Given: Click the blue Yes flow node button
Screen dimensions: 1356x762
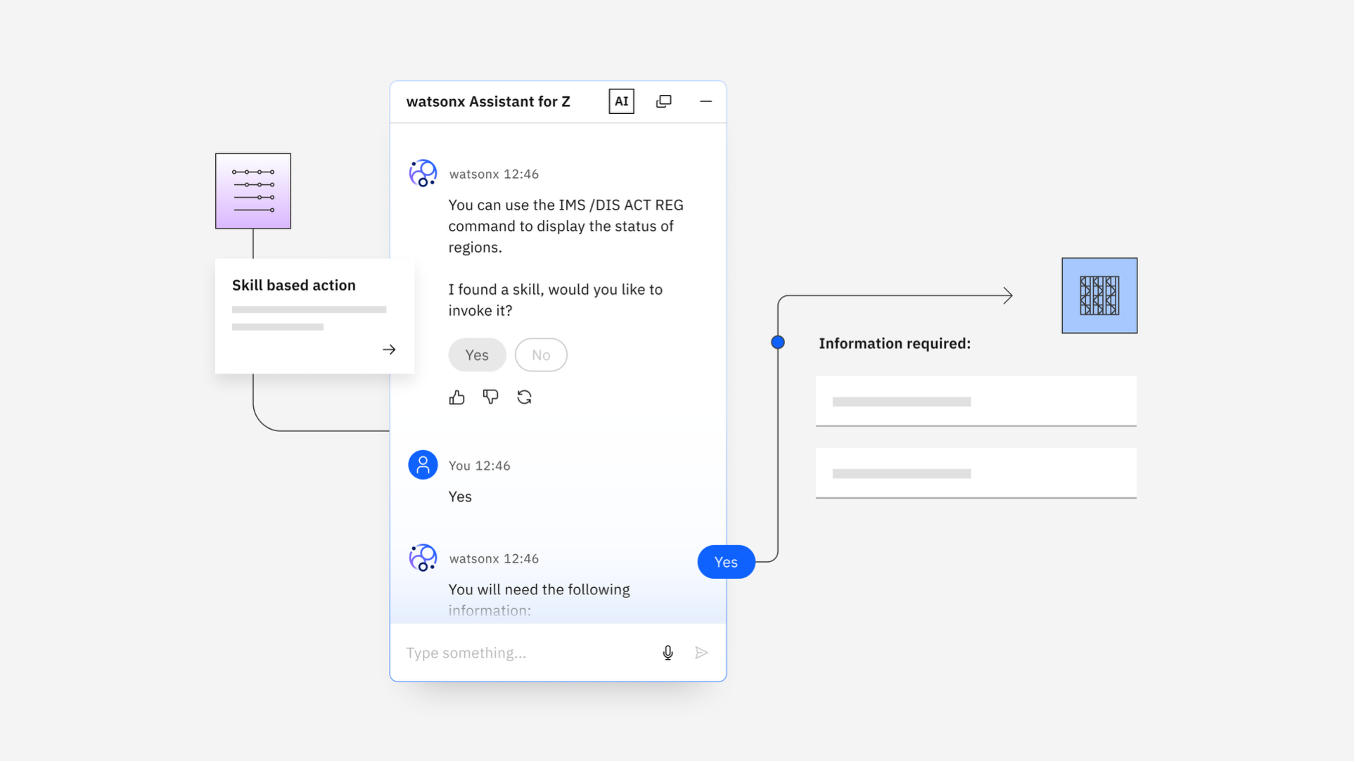Looking at the screenshot, I should pos(725,561).
